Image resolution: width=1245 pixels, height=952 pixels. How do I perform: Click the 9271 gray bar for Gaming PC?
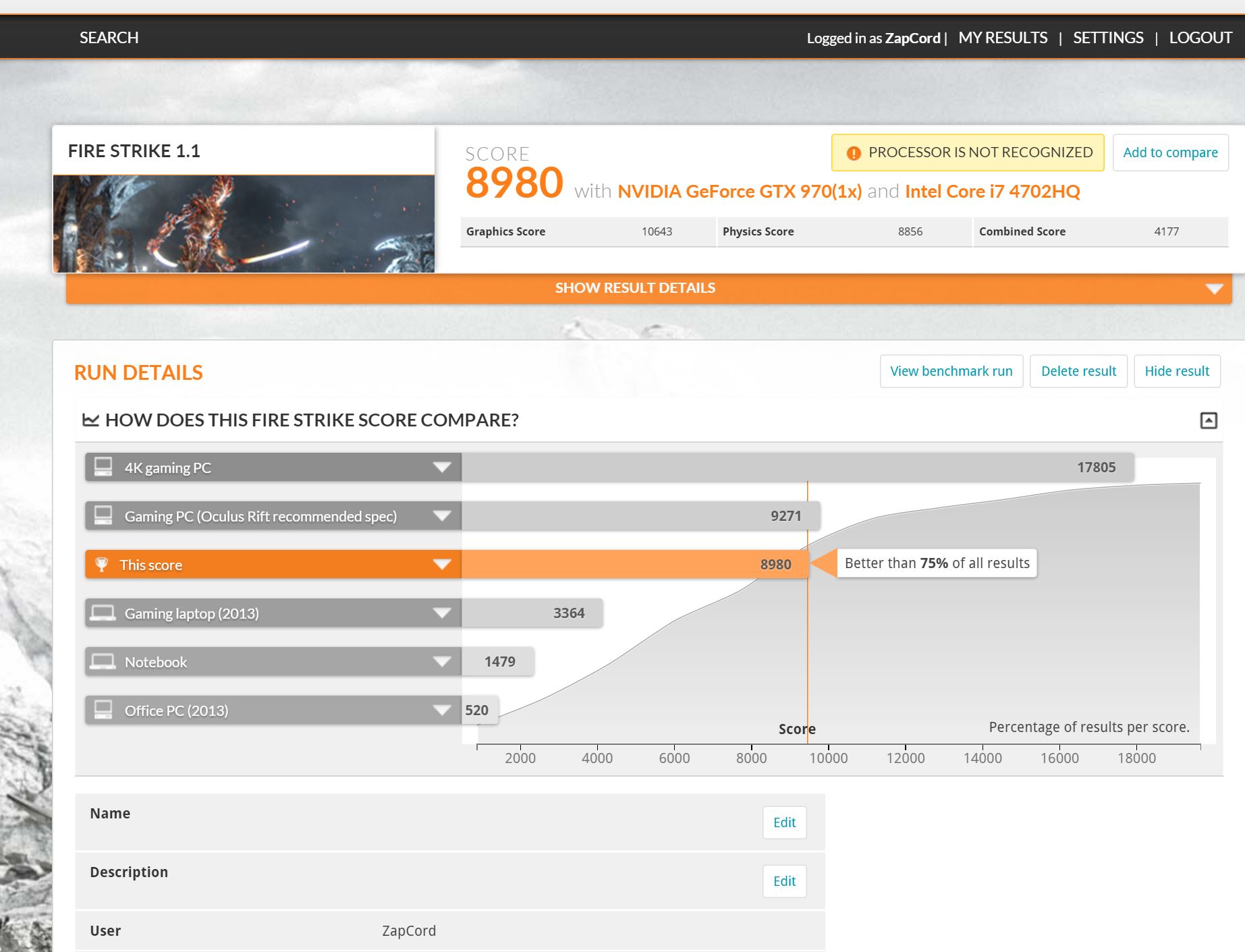(x=641, y=515)
